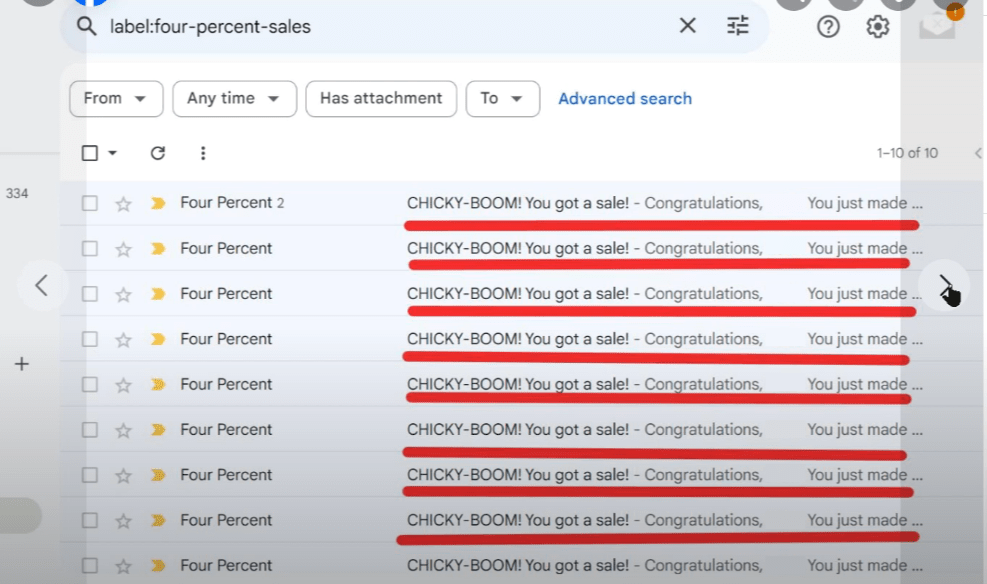Star the fourth Four Percent email
Image resolution: width=987 pixels, height=584 pixels.
123,340
